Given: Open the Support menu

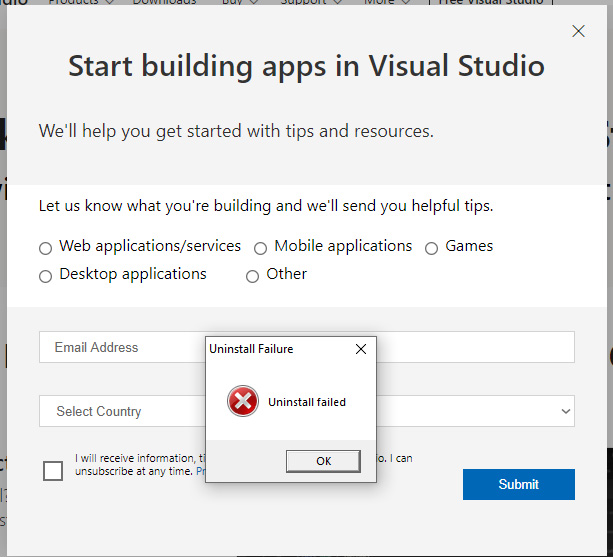Looking at the screenshot, I should (311, 2).
